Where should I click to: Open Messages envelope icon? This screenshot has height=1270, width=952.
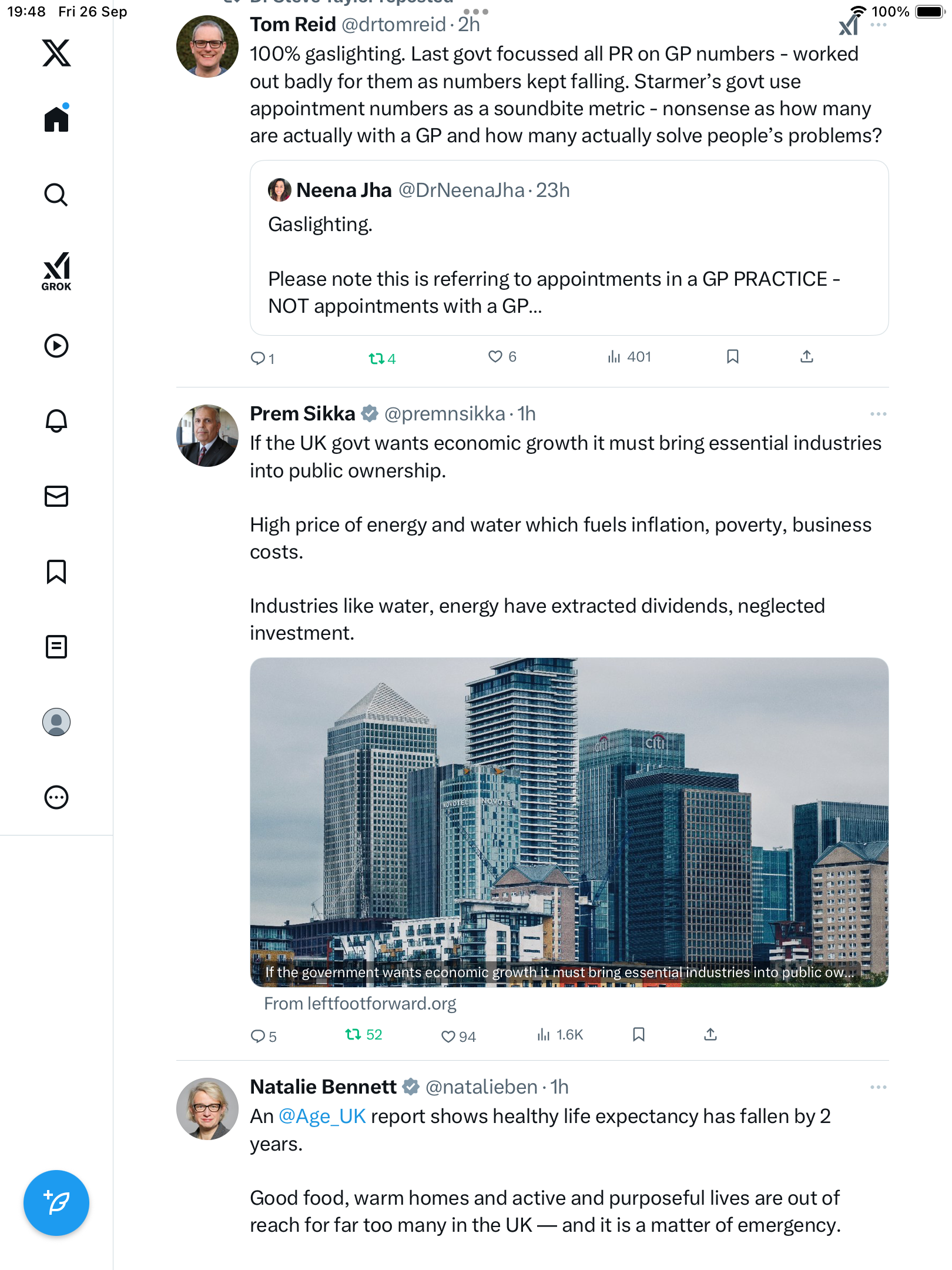point(56,496)
